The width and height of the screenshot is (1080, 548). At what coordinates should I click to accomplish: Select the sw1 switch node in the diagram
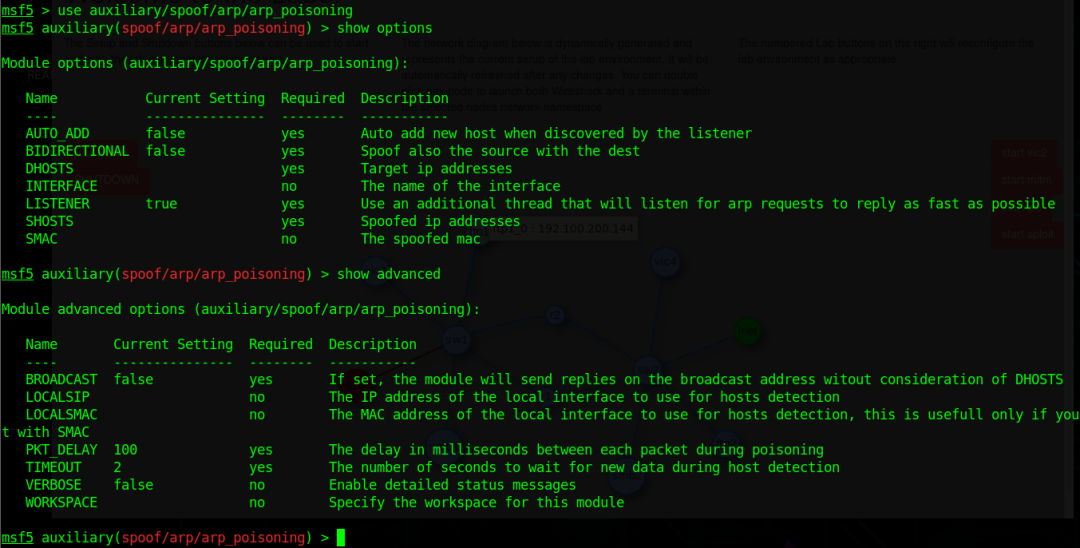(456, 339)
